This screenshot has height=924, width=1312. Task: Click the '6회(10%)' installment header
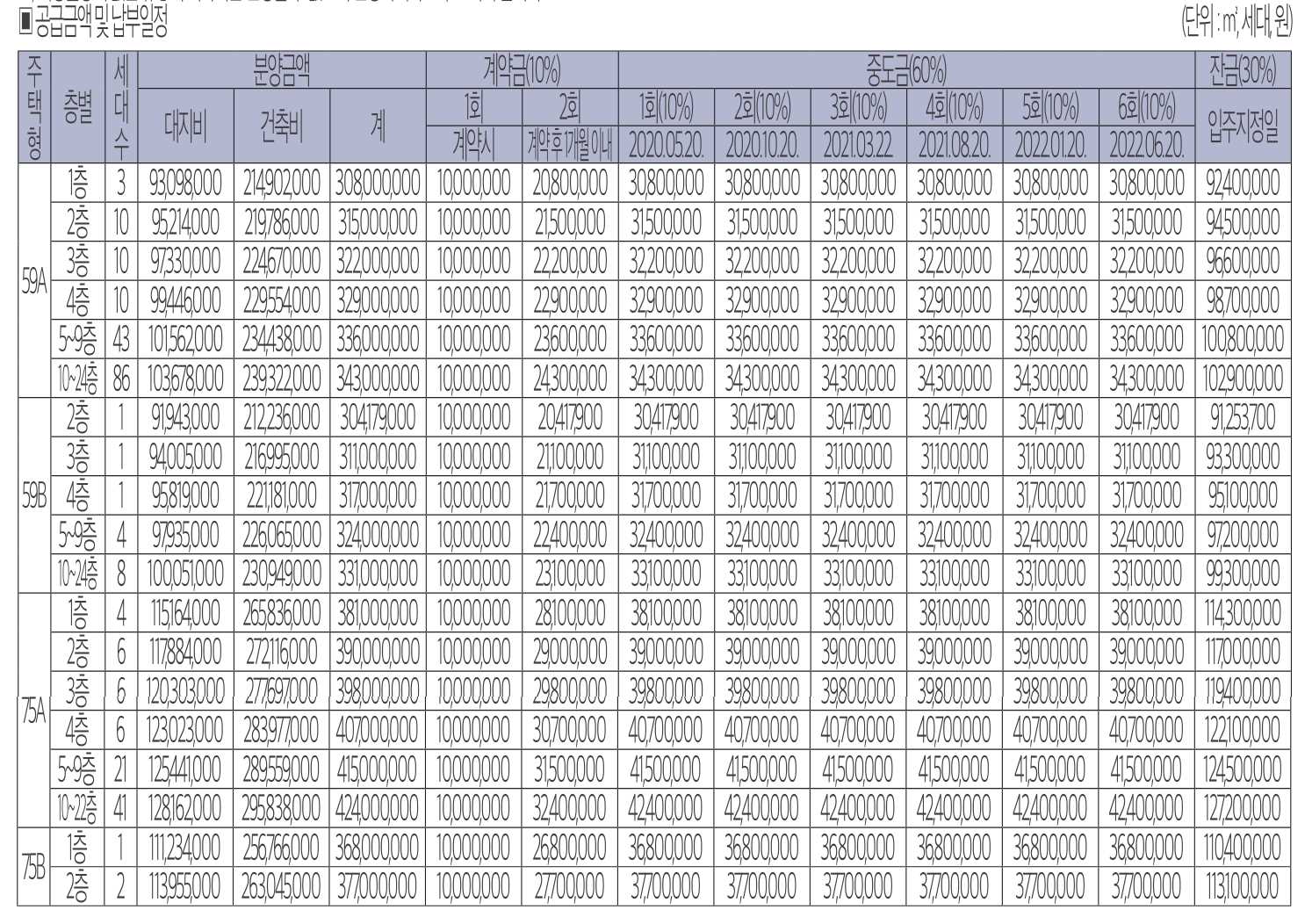[1146, 108]
